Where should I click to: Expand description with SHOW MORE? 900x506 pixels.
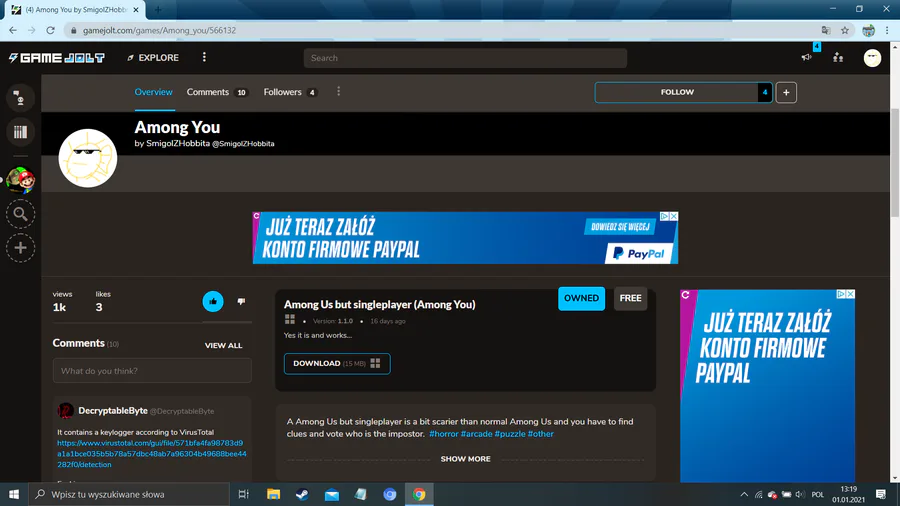pyautogui.click(x=465, y=459)
